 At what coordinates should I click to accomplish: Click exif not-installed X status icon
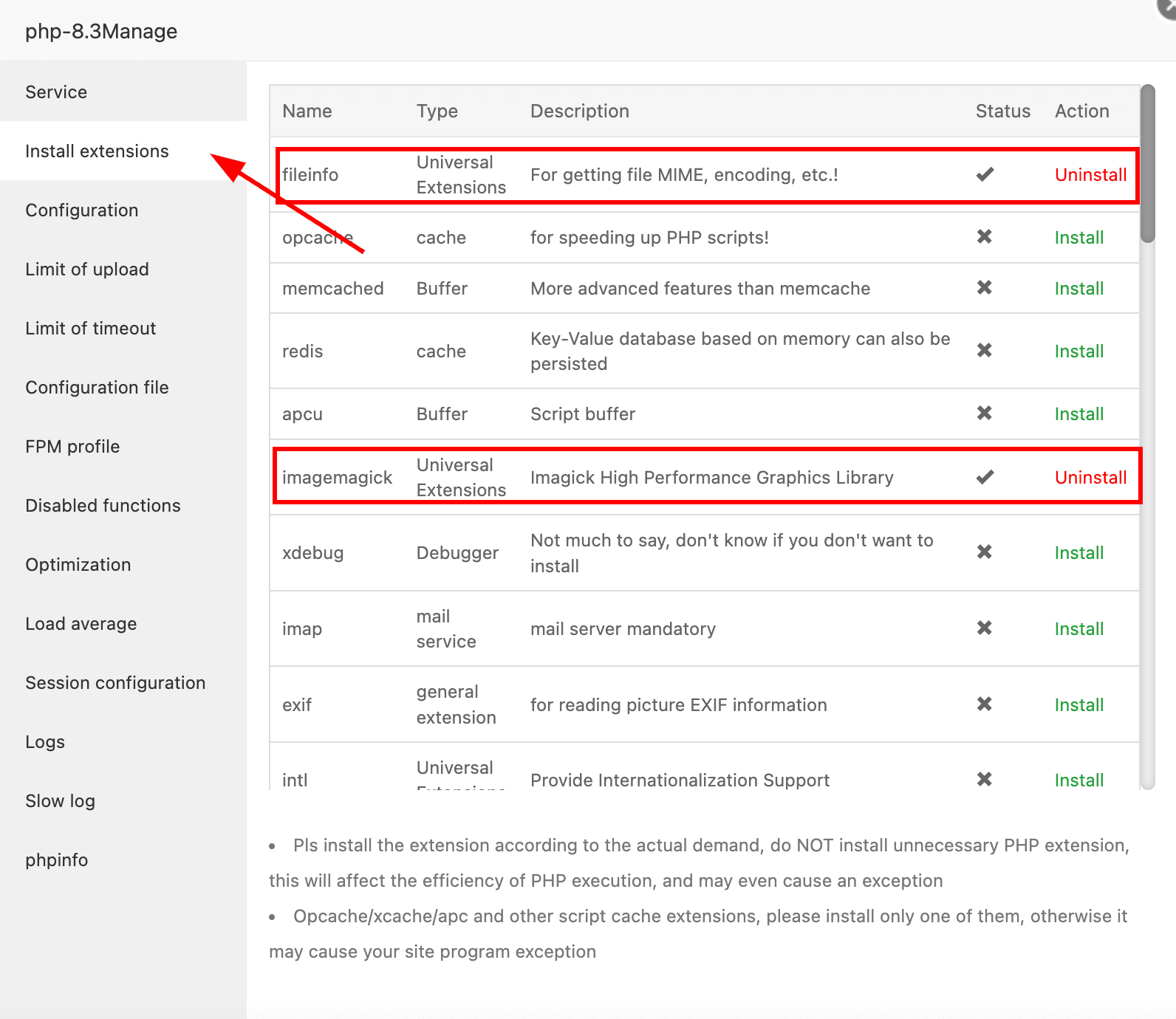984,704
